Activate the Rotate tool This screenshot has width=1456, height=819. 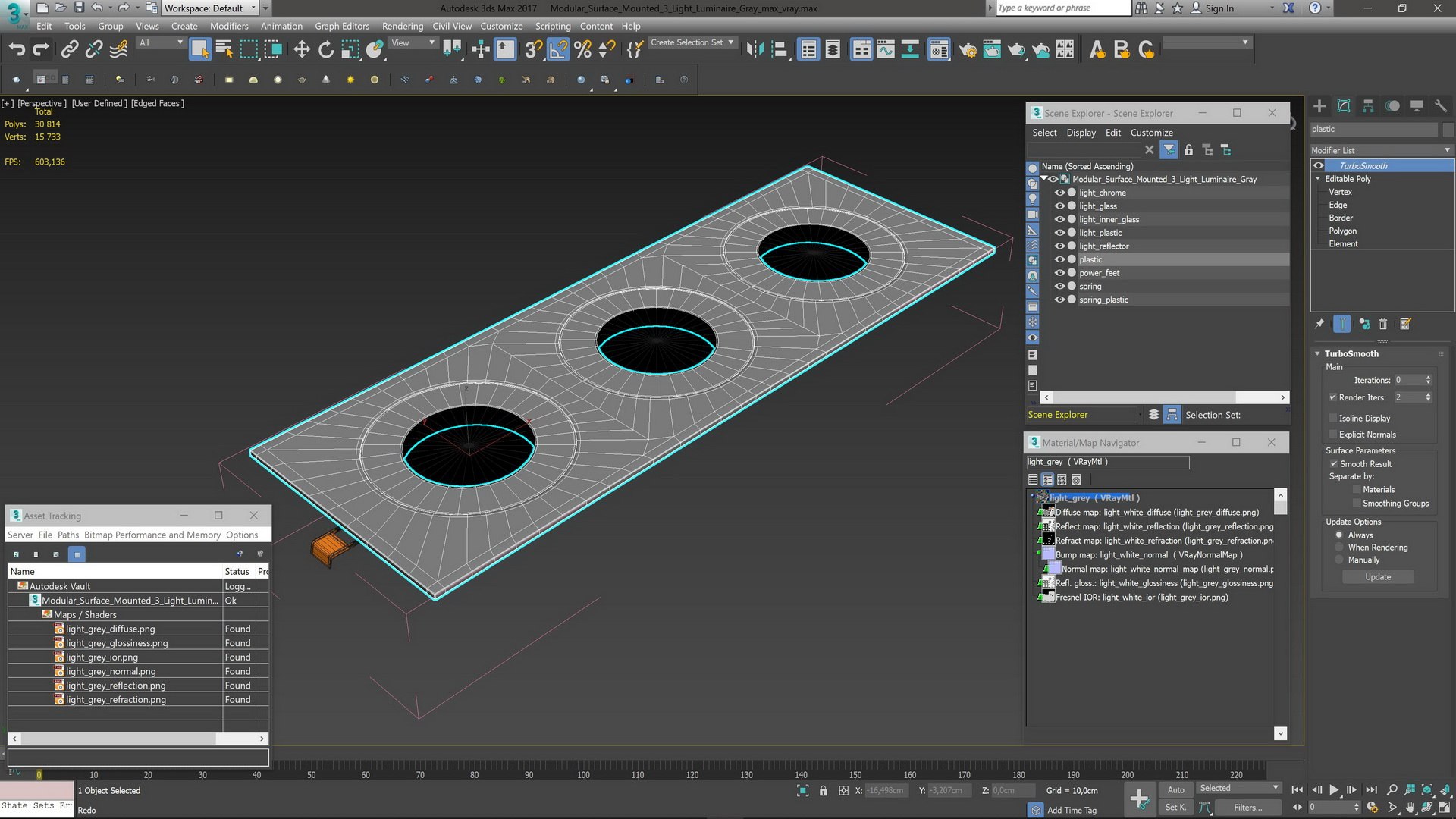[326, 50]
